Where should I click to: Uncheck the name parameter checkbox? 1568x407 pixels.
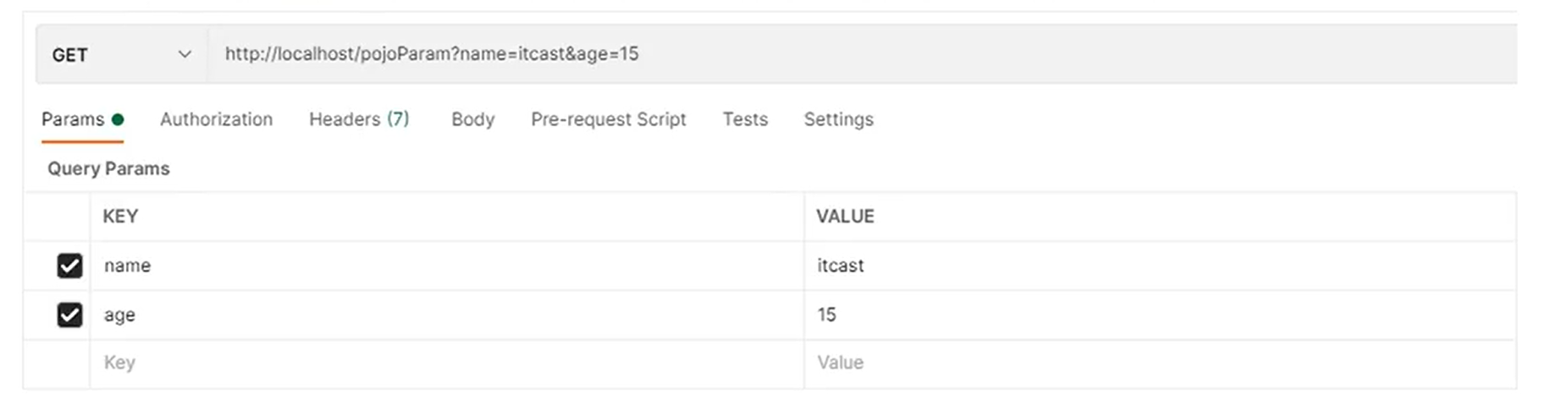pos(69,266)
